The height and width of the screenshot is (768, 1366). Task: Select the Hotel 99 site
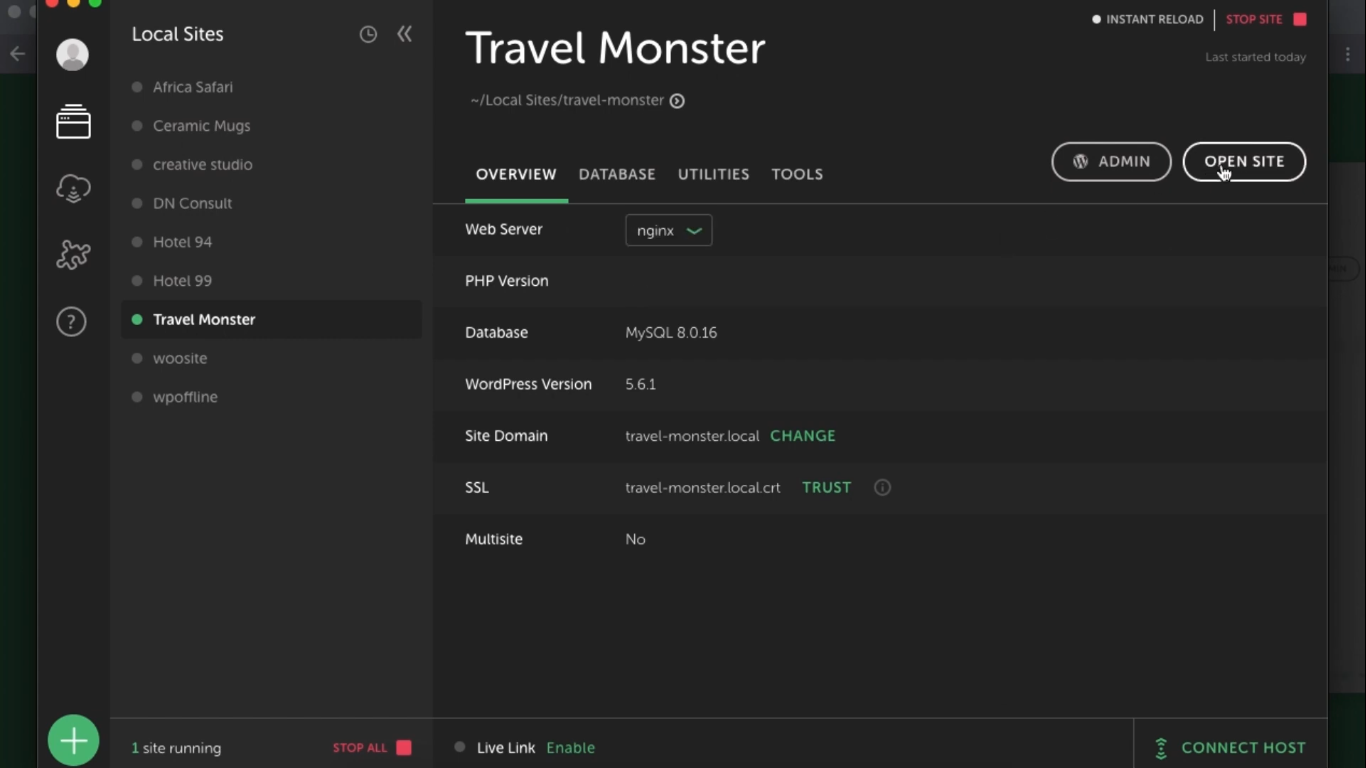pos(271,281)
